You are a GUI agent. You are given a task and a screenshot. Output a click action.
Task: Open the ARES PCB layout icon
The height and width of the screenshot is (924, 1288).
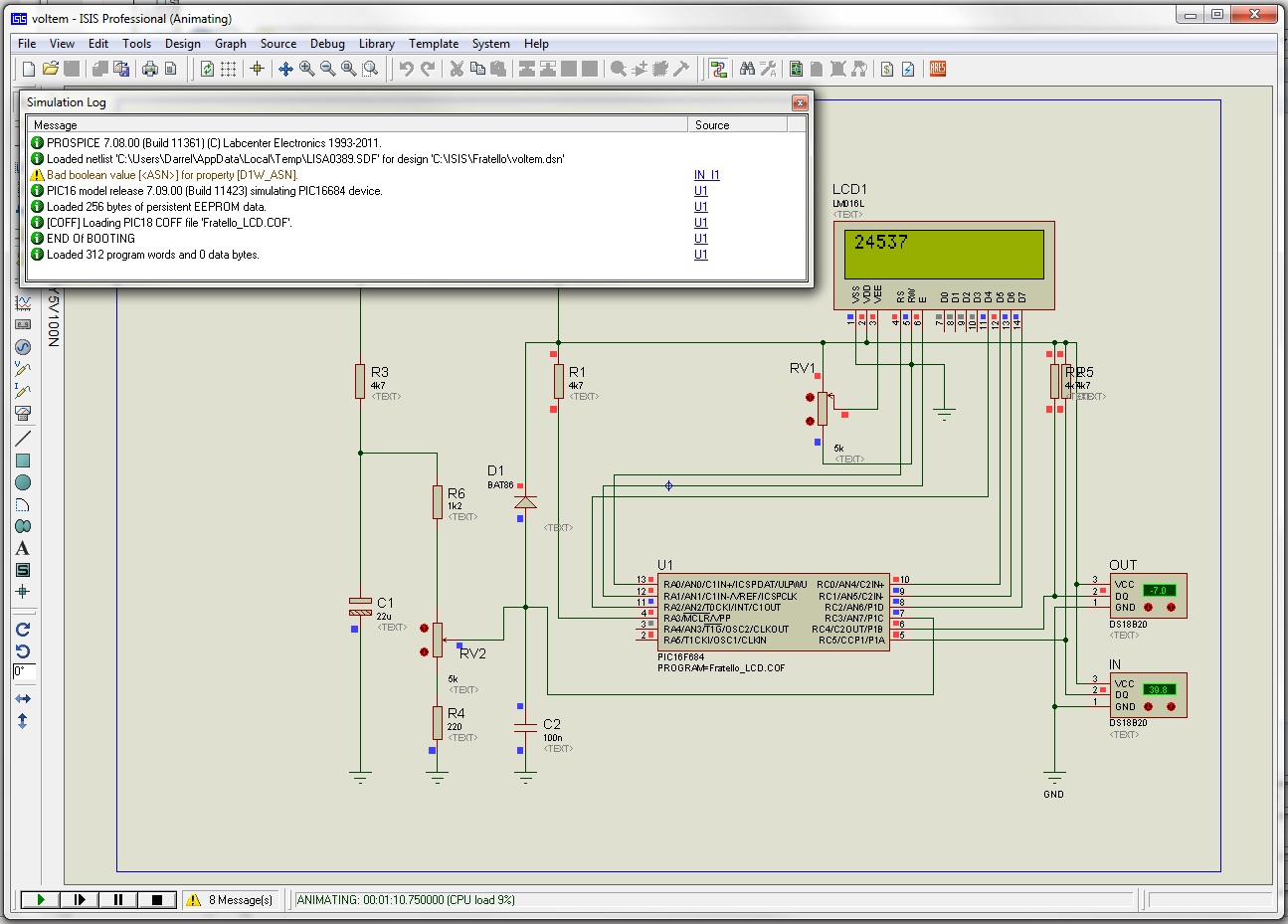coord(938,69)
